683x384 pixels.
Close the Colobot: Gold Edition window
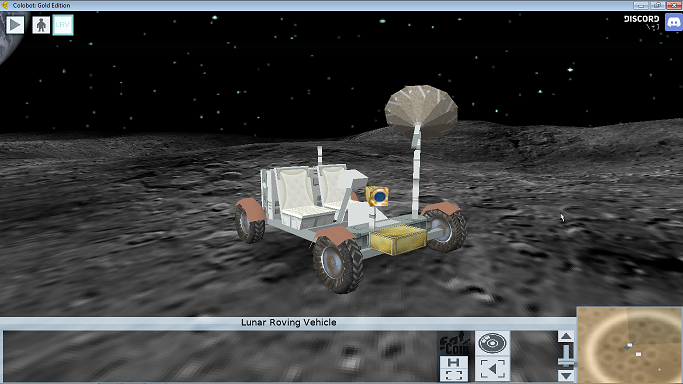click(x=674, y=5)
